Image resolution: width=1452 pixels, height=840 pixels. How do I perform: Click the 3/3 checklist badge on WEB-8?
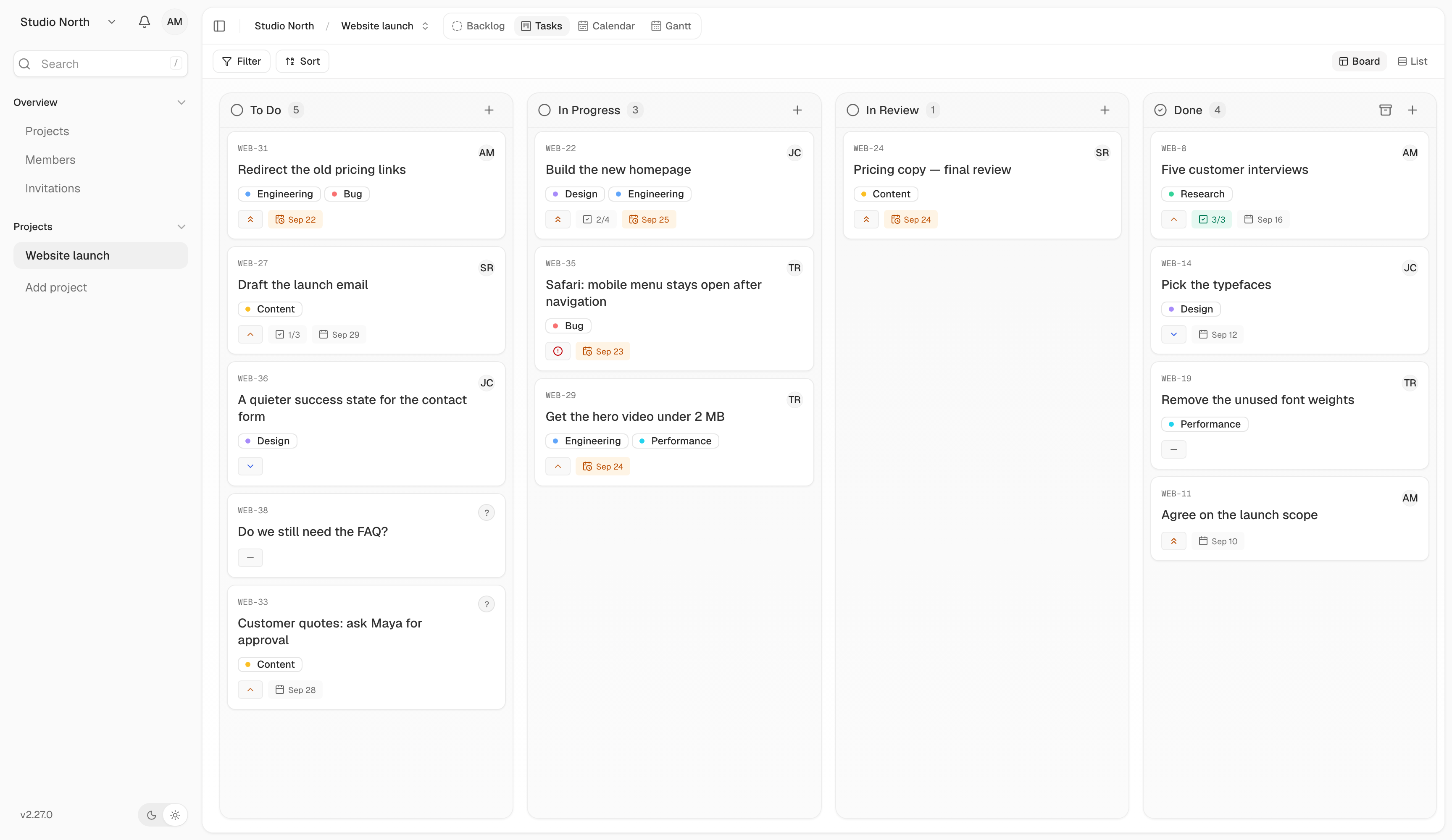click(x=1211, y=220)
